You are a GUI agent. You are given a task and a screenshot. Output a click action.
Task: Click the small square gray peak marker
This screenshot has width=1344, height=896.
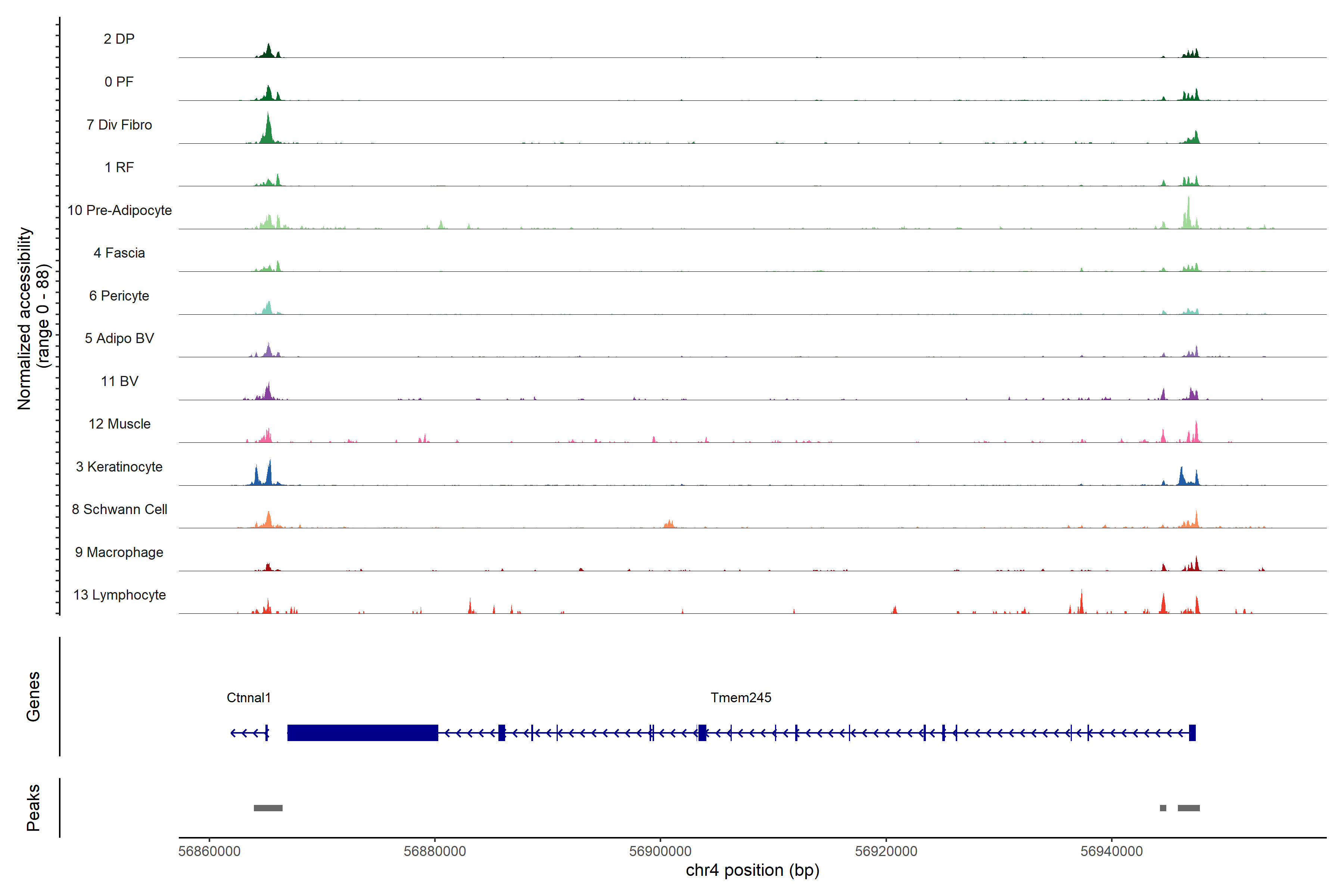1163,808
